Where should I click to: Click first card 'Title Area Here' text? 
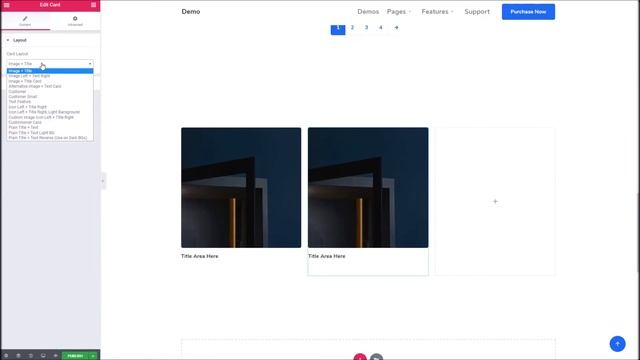pos(200,256)
